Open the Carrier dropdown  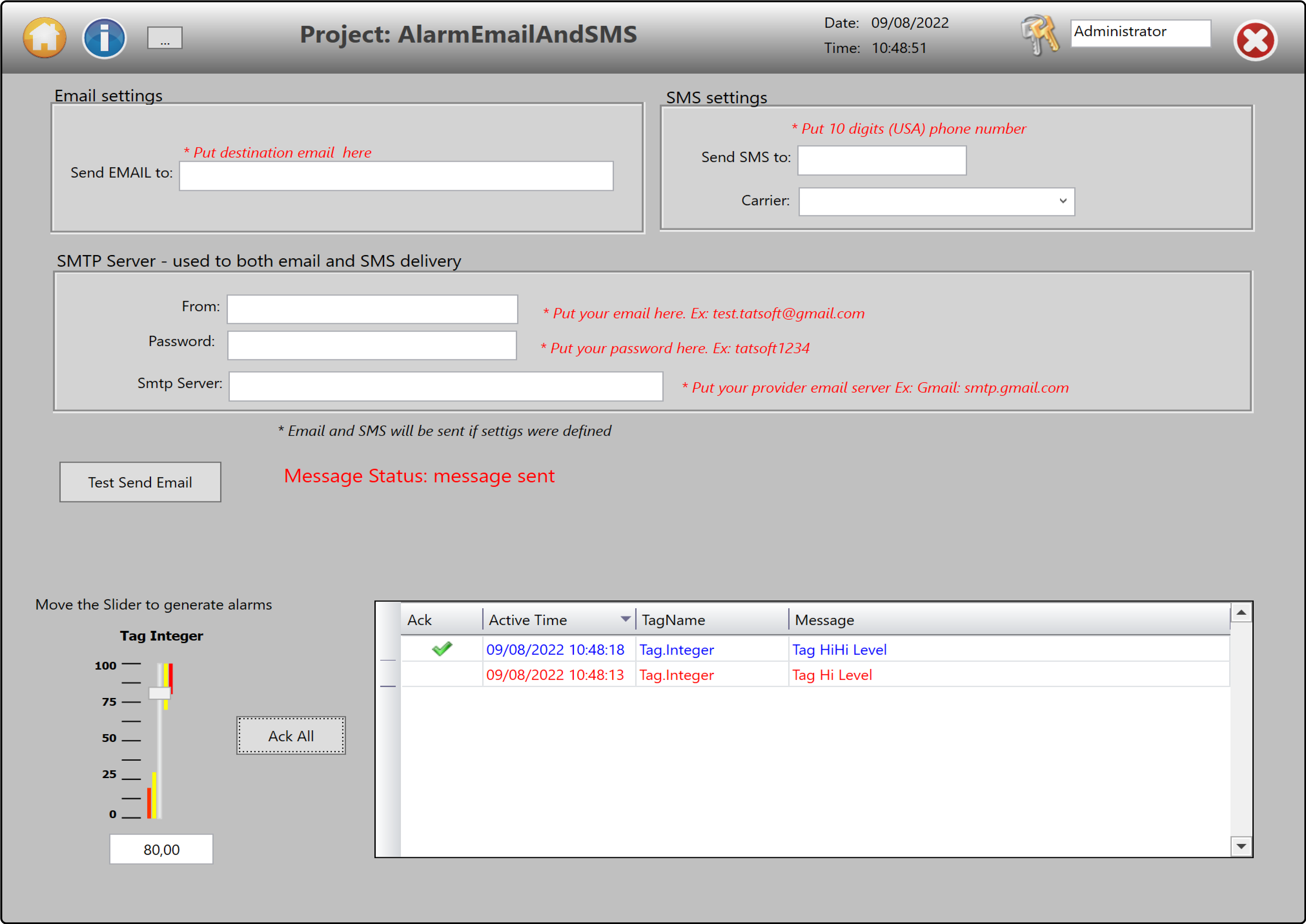coord(936,201)
